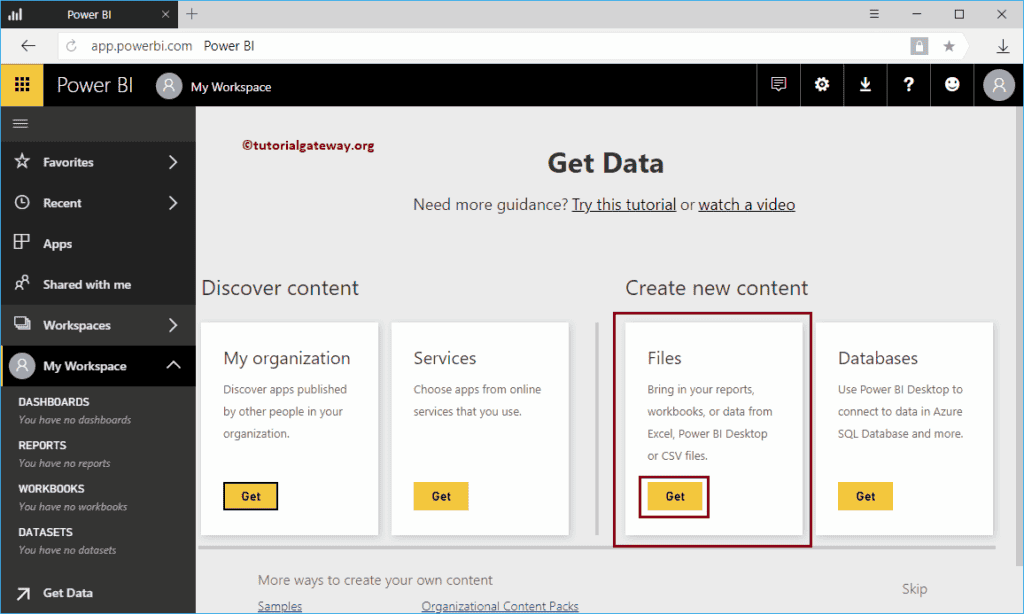Select the Favorites star icon
1024x614 pixels.
click(x=20, y=161)
